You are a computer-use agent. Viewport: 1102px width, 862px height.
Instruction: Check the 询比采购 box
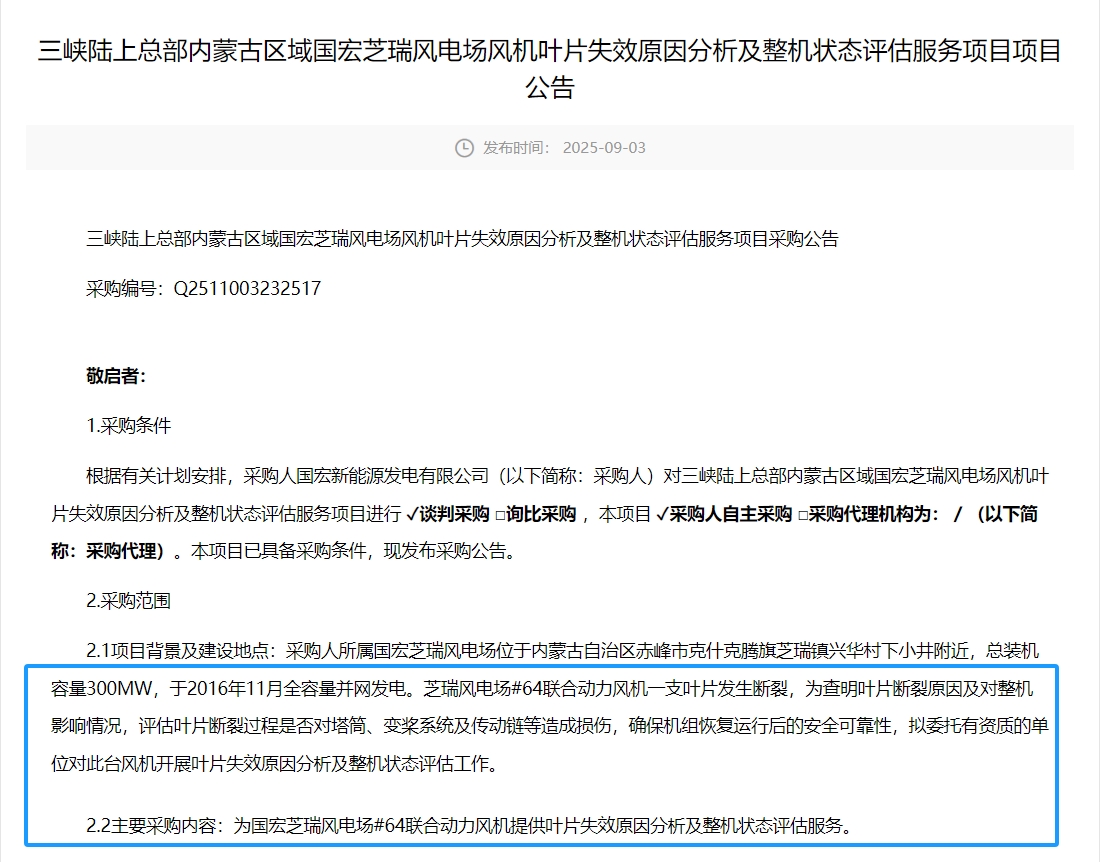pyautogui.click(x=499, y=515)
